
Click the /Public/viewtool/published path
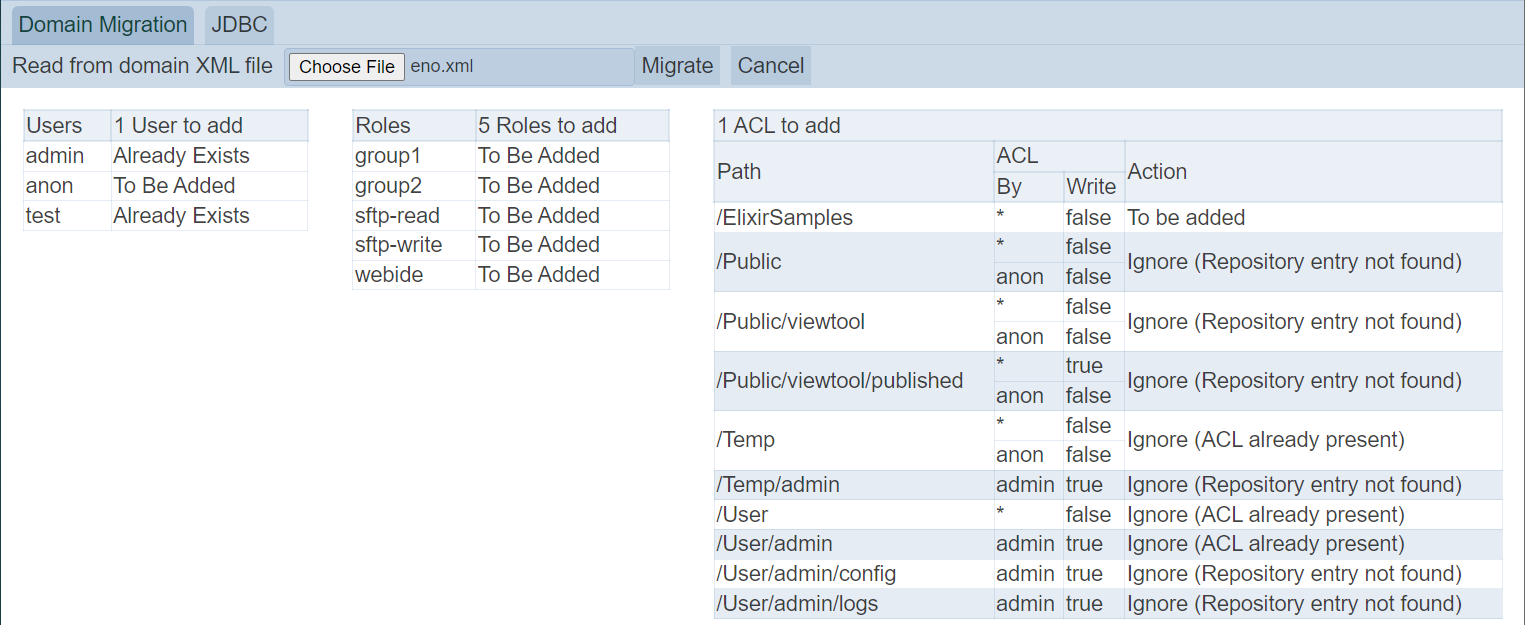pos(840,381)
